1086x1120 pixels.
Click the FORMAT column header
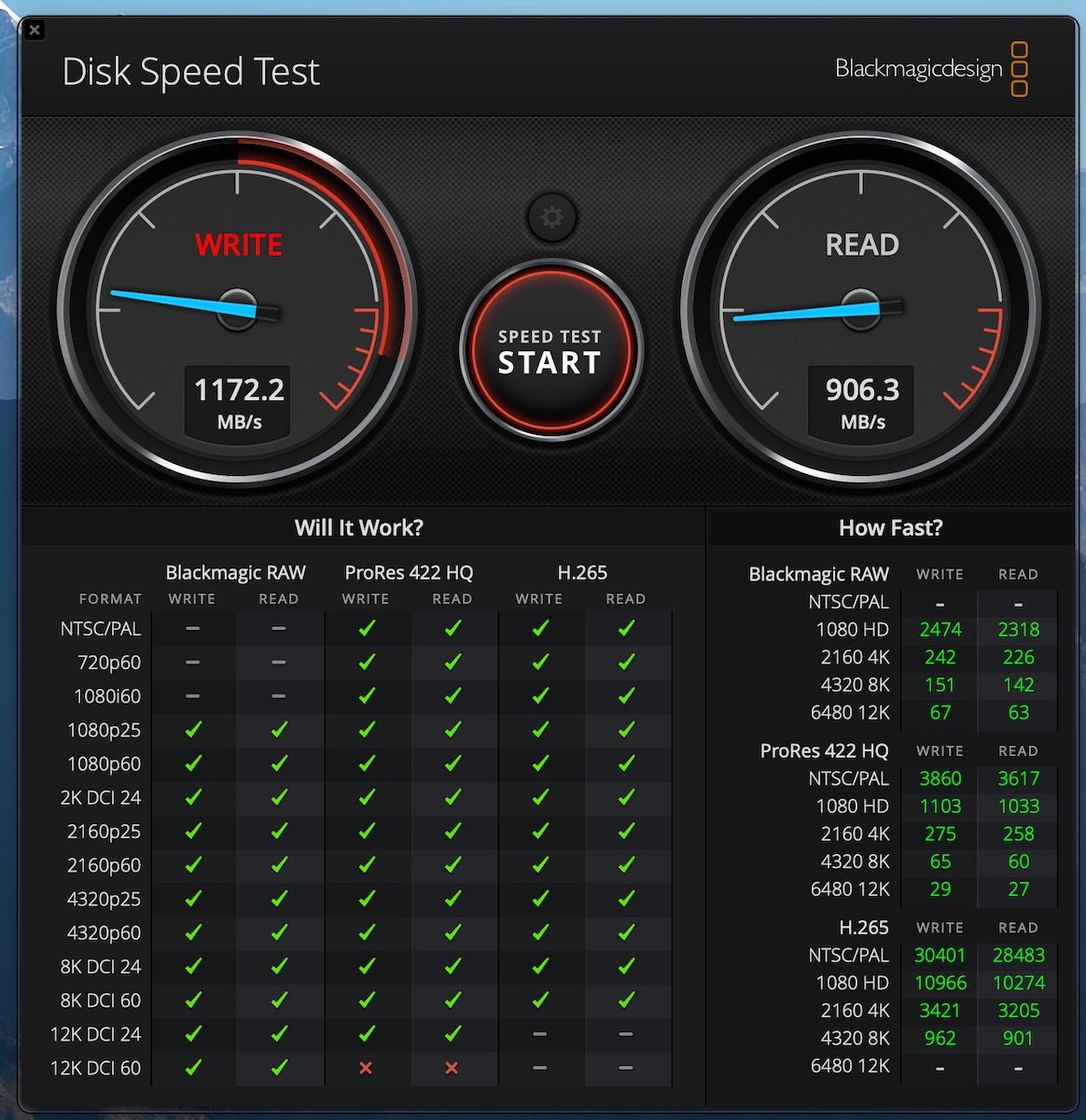pos(110,599)
